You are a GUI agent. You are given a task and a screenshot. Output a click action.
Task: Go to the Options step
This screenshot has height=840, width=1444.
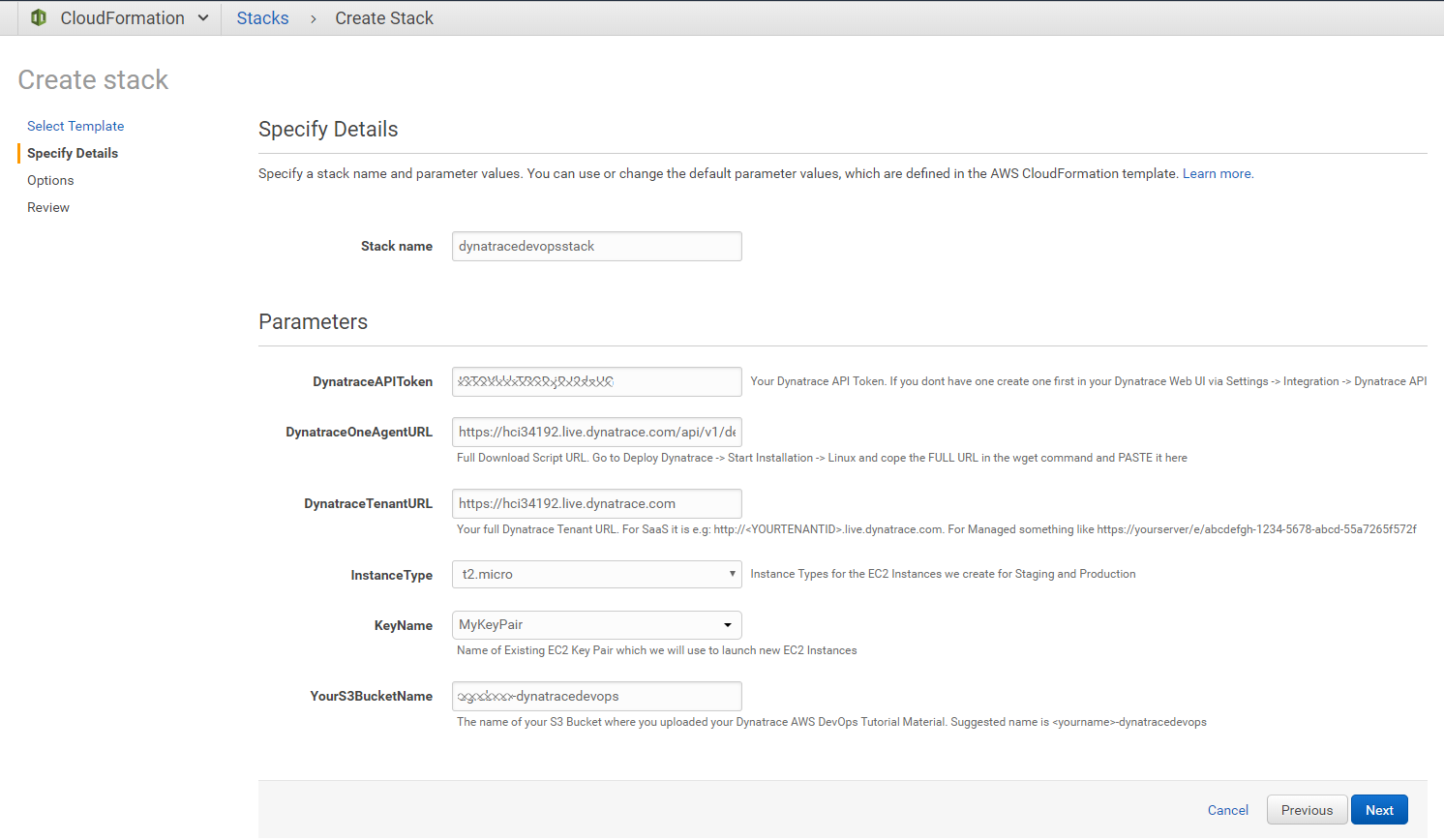point(50,180)
